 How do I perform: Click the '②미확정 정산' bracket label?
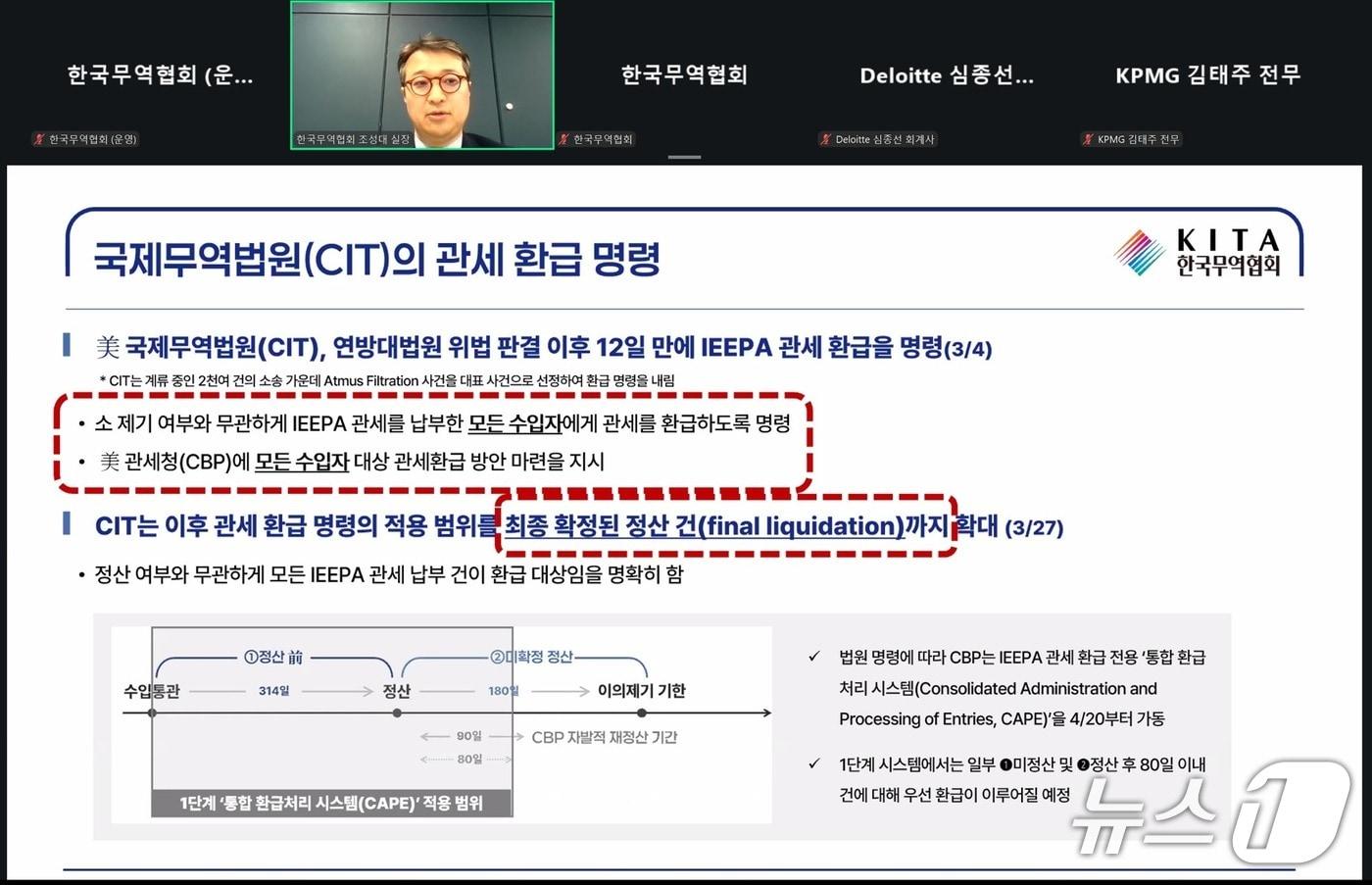531,657
